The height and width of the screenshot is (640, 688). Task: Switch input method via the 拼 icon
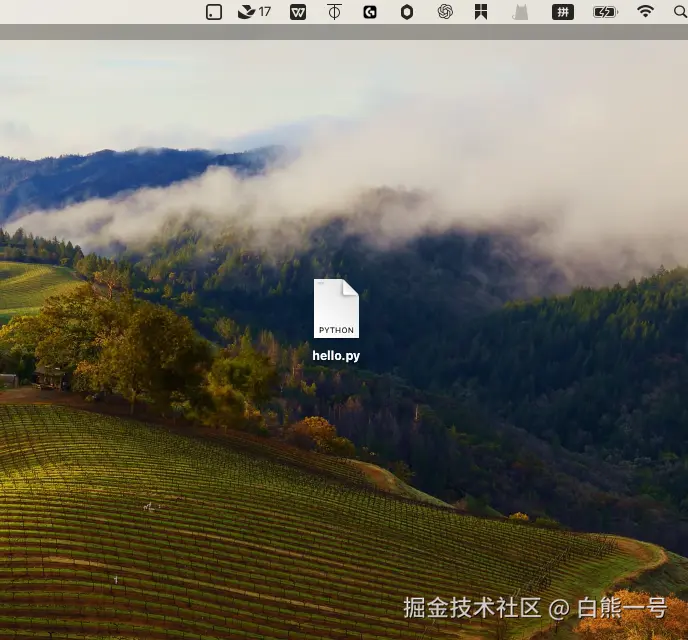tap(563, 12)
